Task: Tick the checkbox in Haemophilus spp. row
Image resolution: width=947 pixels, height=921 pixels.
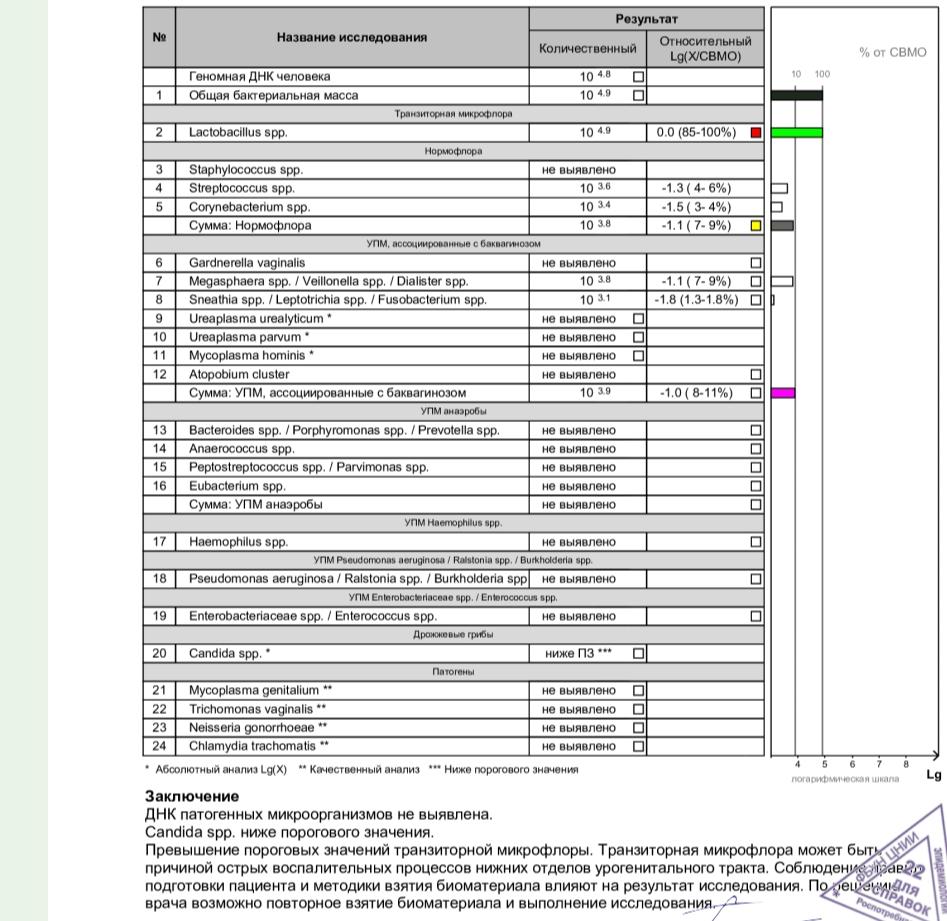Action: pyautogui.click(x=756, y=542)
